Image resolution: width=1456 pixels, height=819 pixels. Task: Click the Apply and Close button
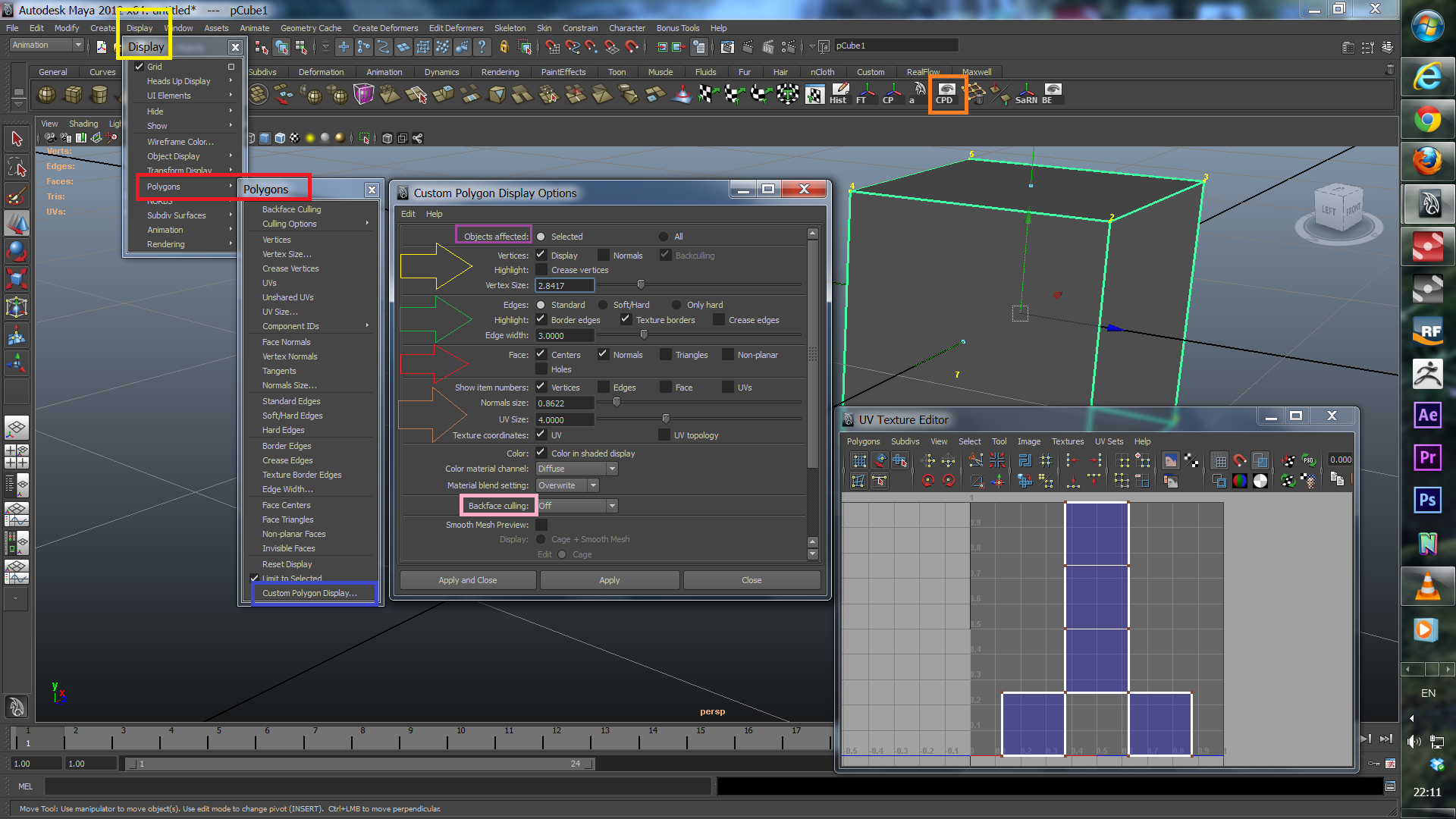click(x=467, y=580)
